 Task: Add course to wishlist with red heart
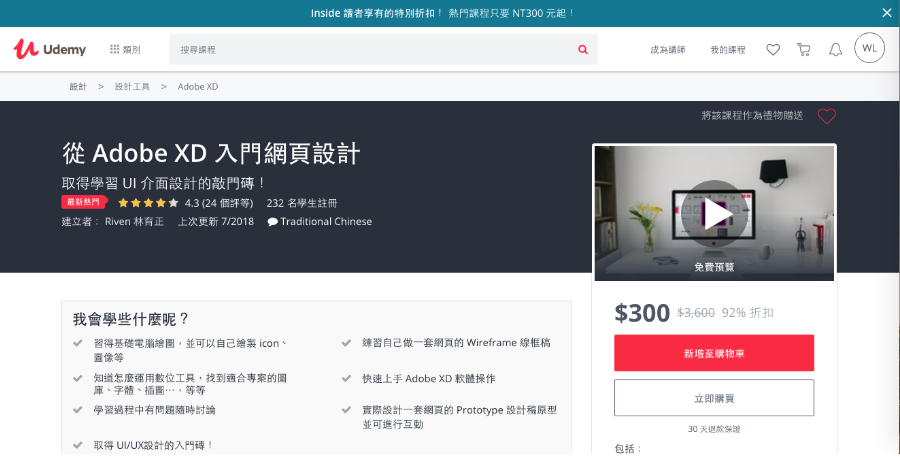[827, 116]
